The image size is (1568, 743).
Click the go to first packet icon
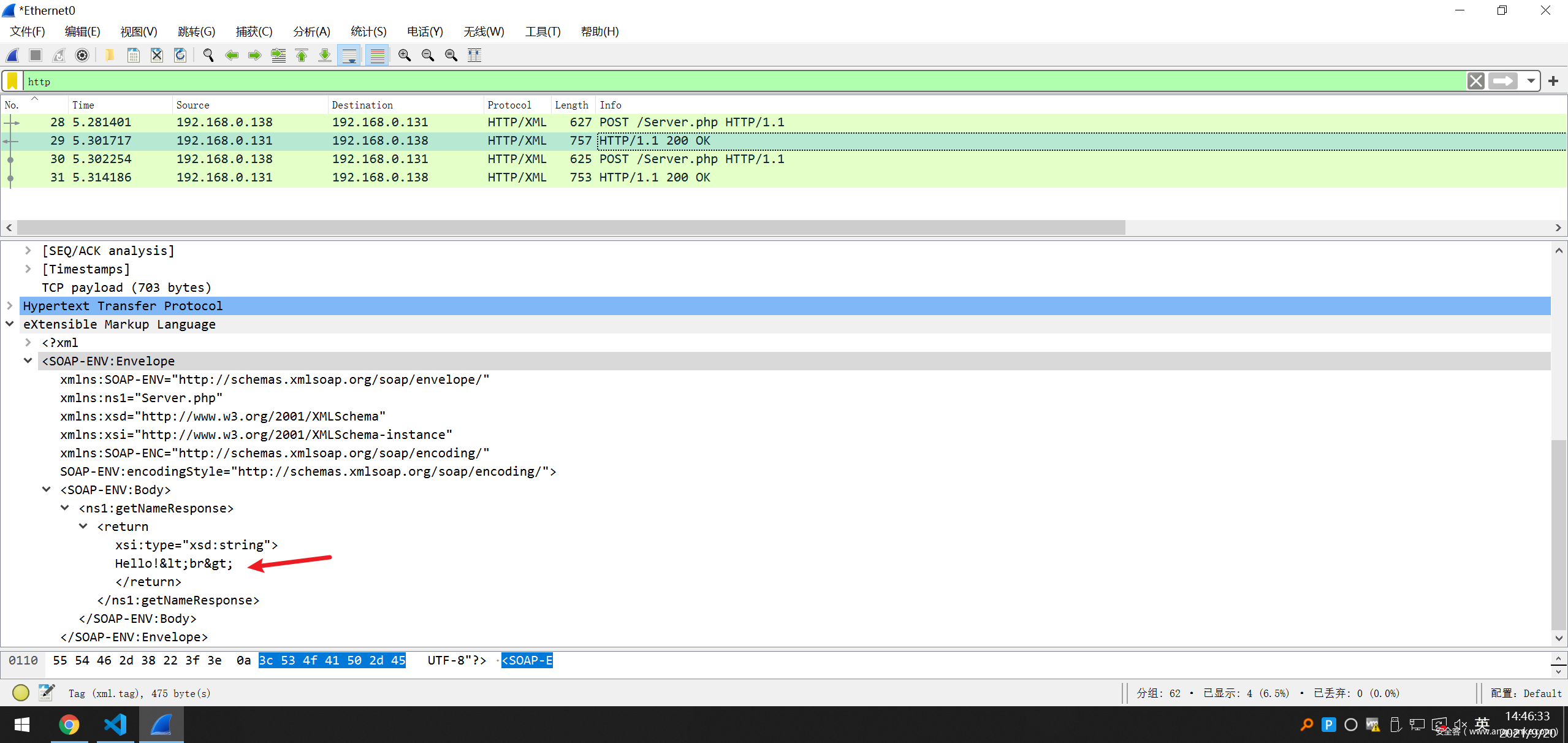[x=302, y=55]
